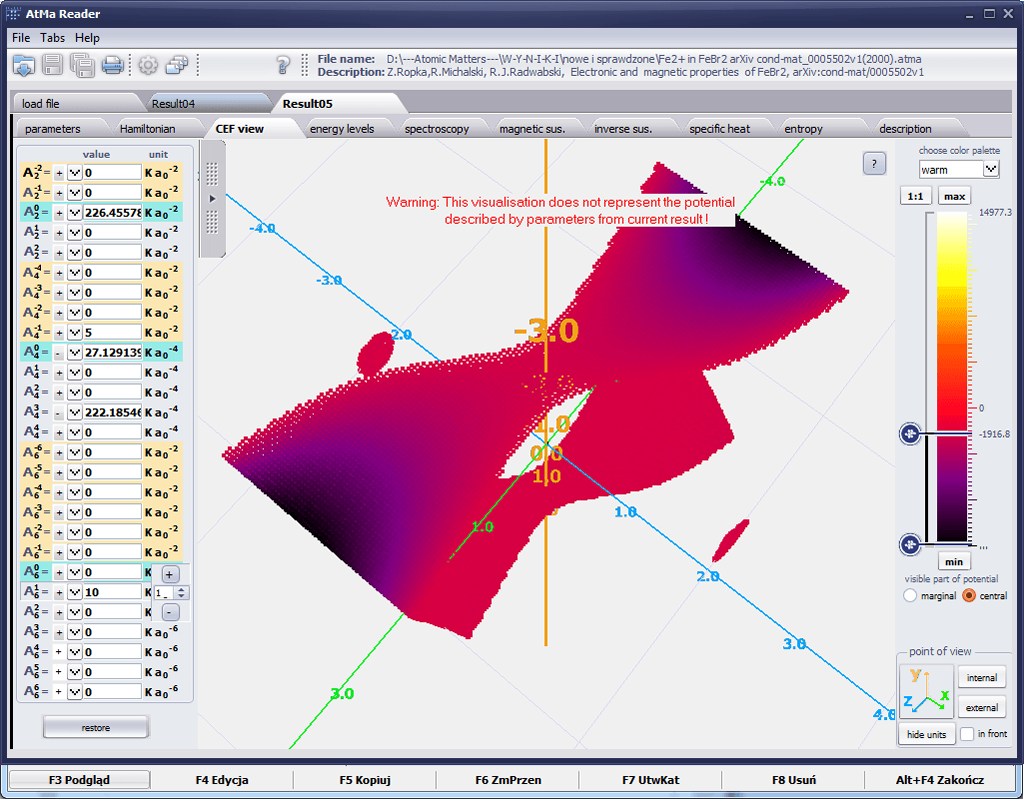1024x799 pixels.
Task: Open the dropdown beside the 222.18546 value
Action: tap(74, 413)
